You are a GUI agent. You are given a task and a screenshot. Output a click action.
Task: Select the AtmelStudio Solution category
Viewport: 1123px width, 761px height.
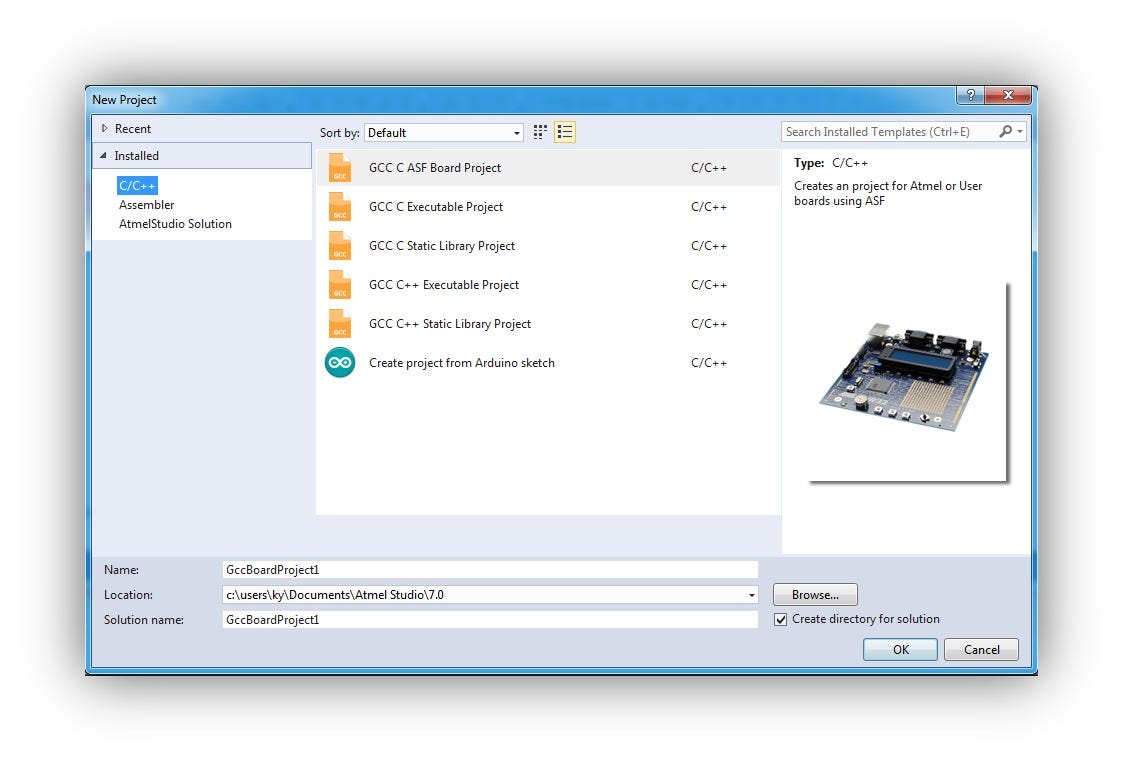[175, 224]
